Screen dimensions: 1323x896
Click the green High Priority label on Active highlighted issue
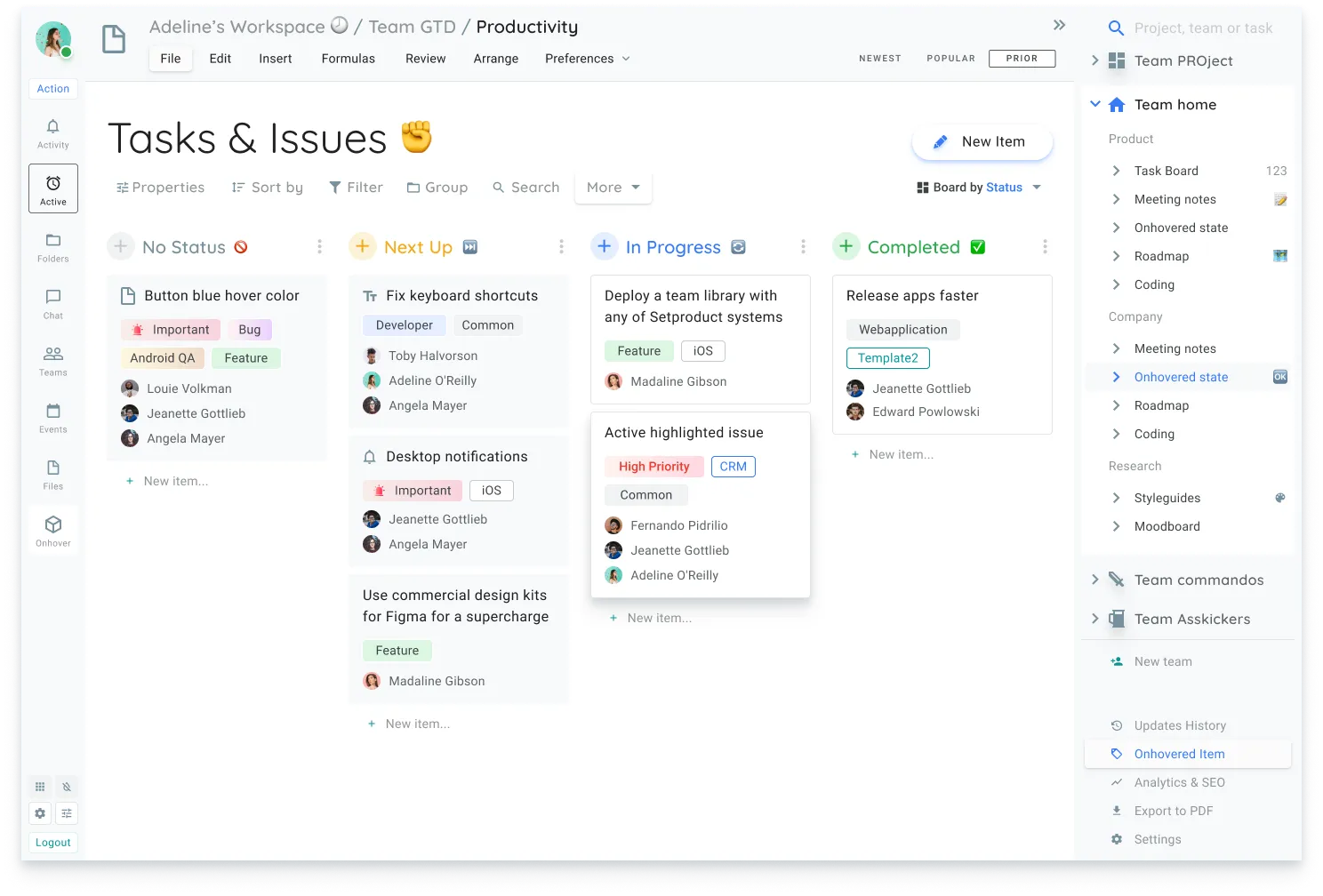pyautogui.click(x=653, y=466)
